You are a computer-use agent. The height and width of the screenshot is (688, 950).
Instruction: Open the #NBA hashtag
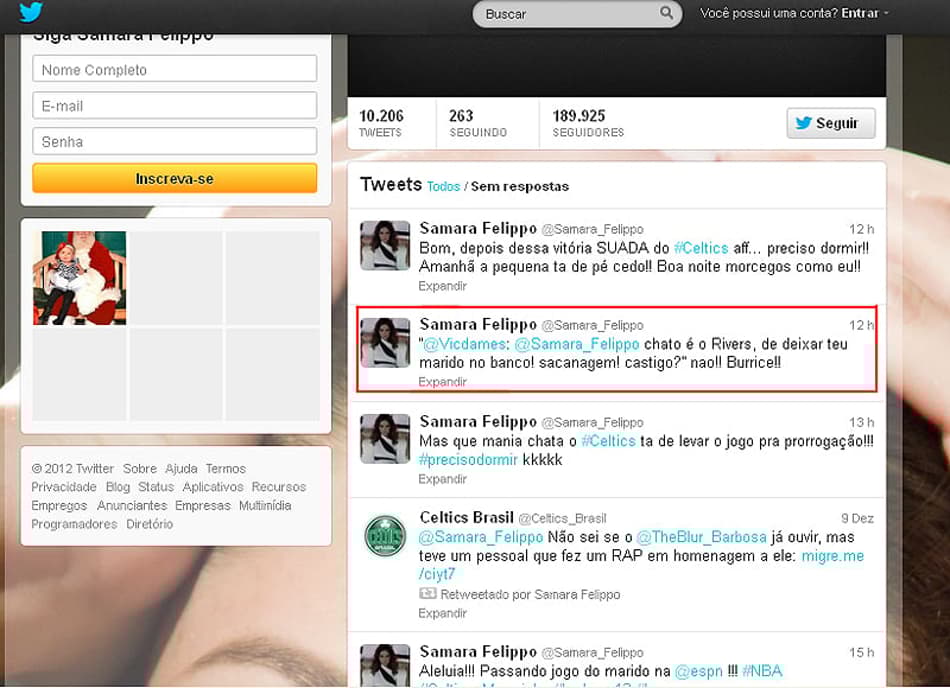[762, 671]
